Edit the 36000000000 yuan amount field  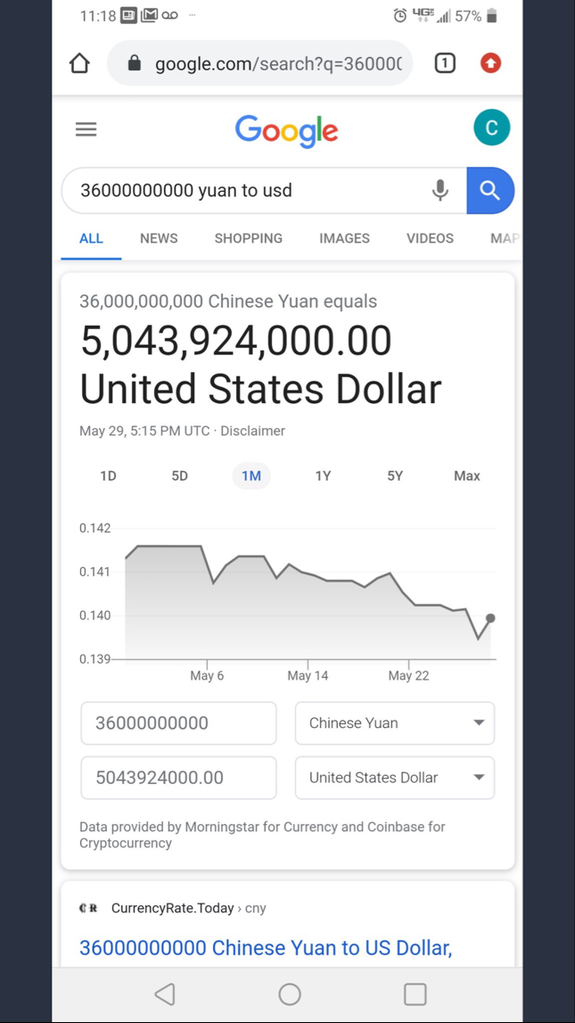(x=179, y=723)
